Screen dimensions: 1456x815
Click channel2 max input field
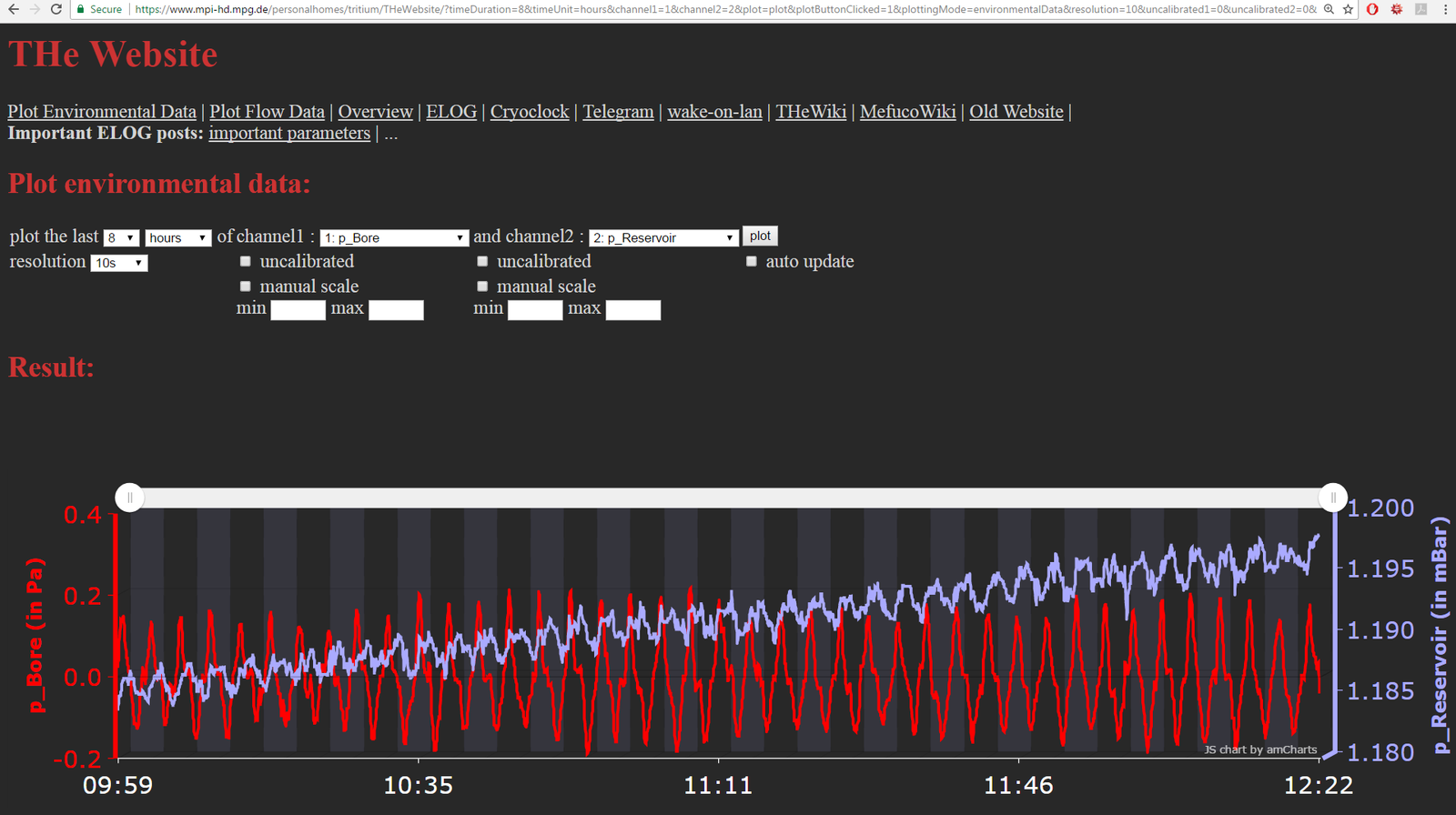633,310
